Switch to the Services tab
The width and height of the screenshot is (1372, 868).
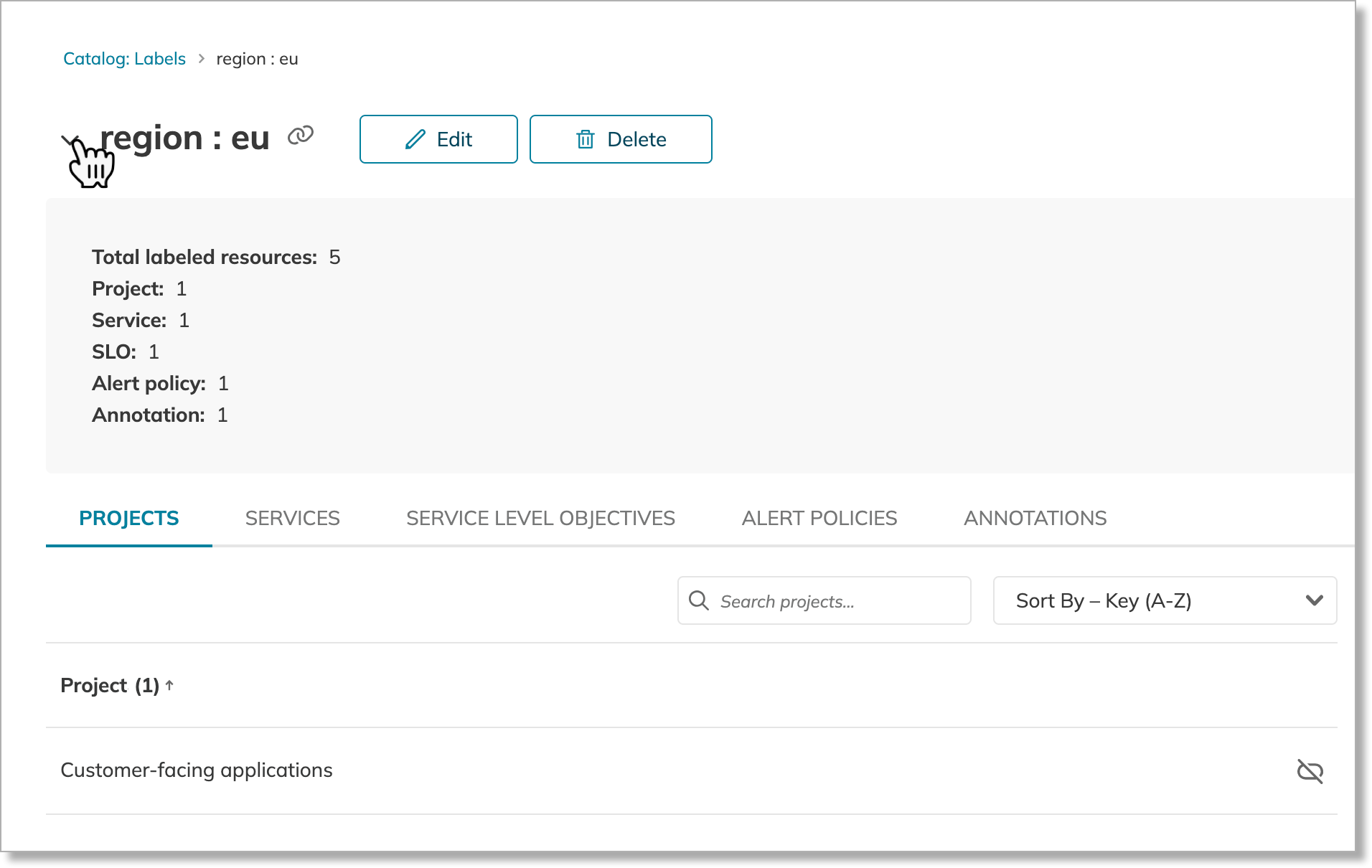click(292, 518)
